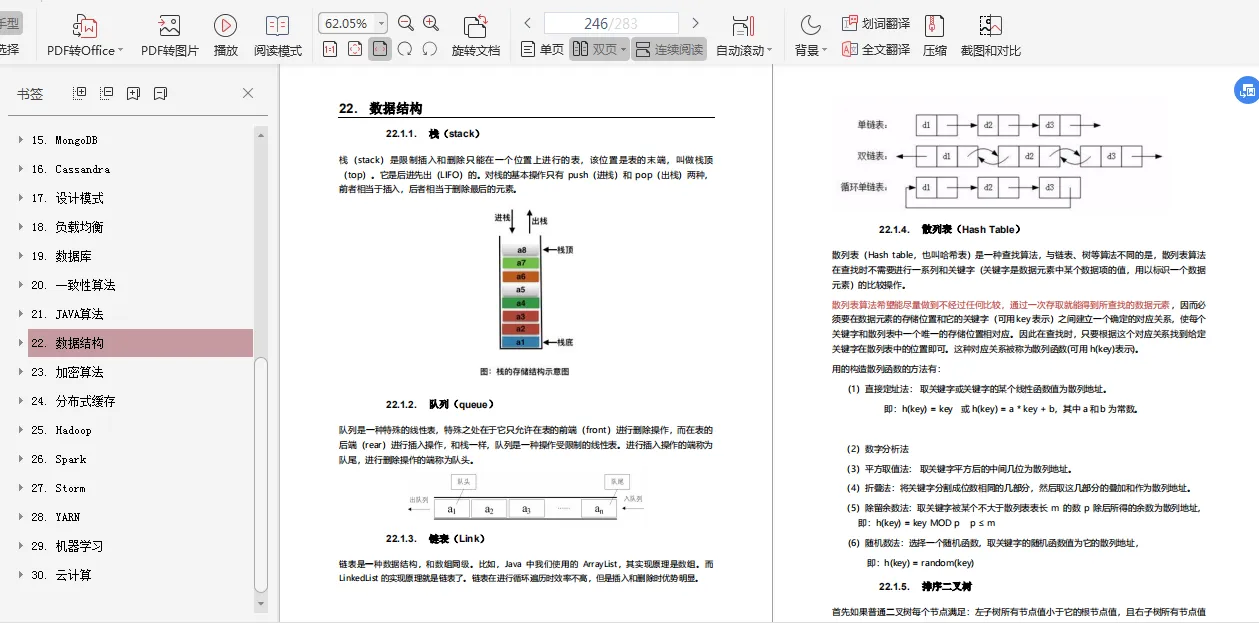1259x623 pixels.
Task: Click heading 22.1.1. 栈 (stack)
Action: pyautogui.click(x=433, y=133)
